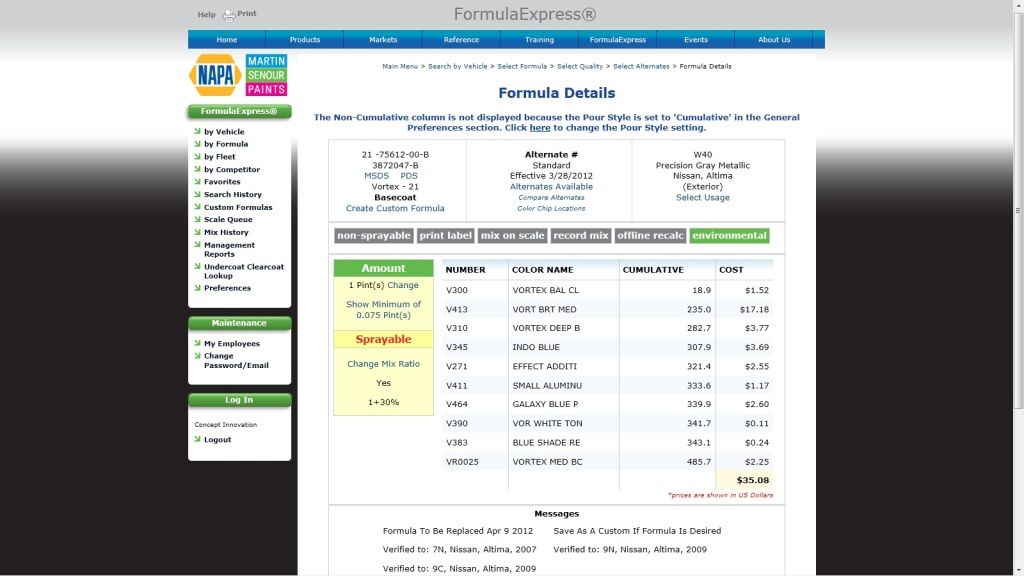Open Management Reports in sidebar
This screenshot has height=576, width=1024.
pos(229,249)
